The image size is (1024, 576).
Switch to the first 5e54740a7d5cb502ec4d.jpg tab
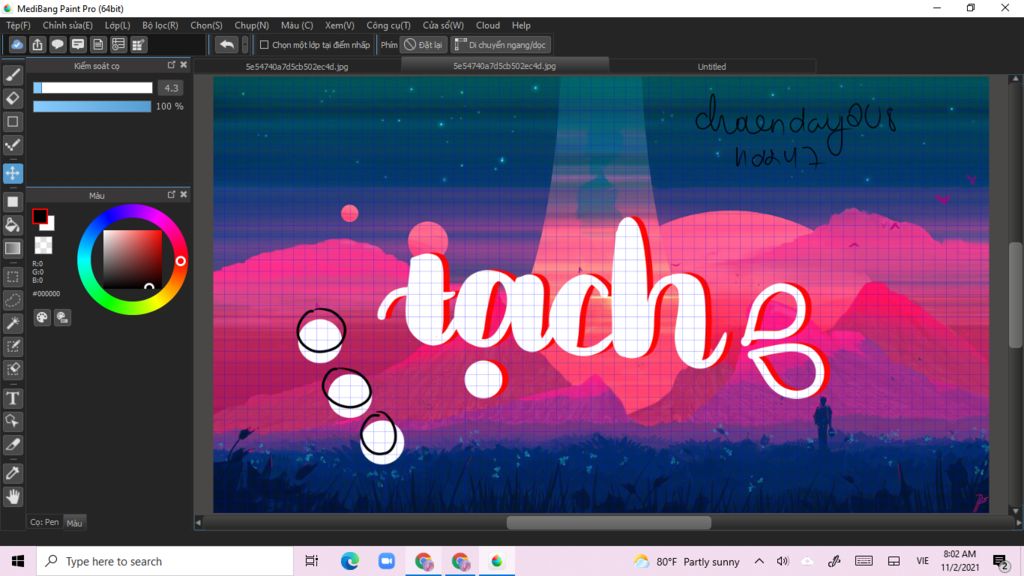pyautogui.click(x=297, y=67)
